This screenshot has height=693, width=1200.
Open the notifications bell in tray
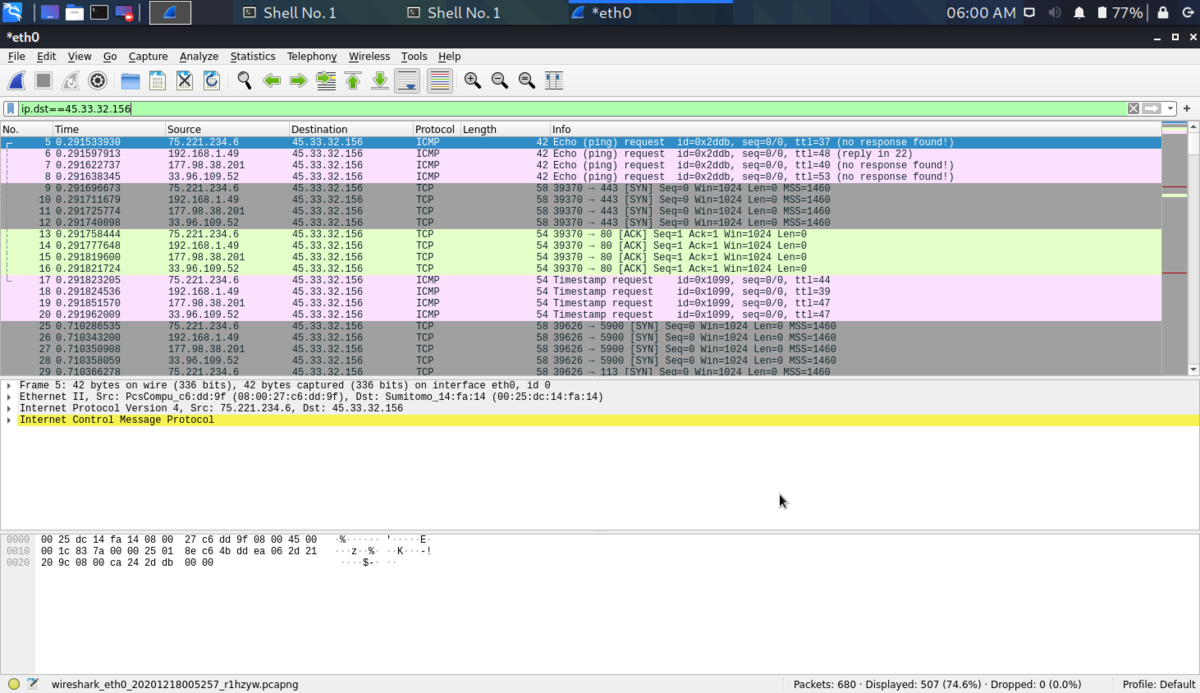pyautogui.click(x=1079, y=13)
